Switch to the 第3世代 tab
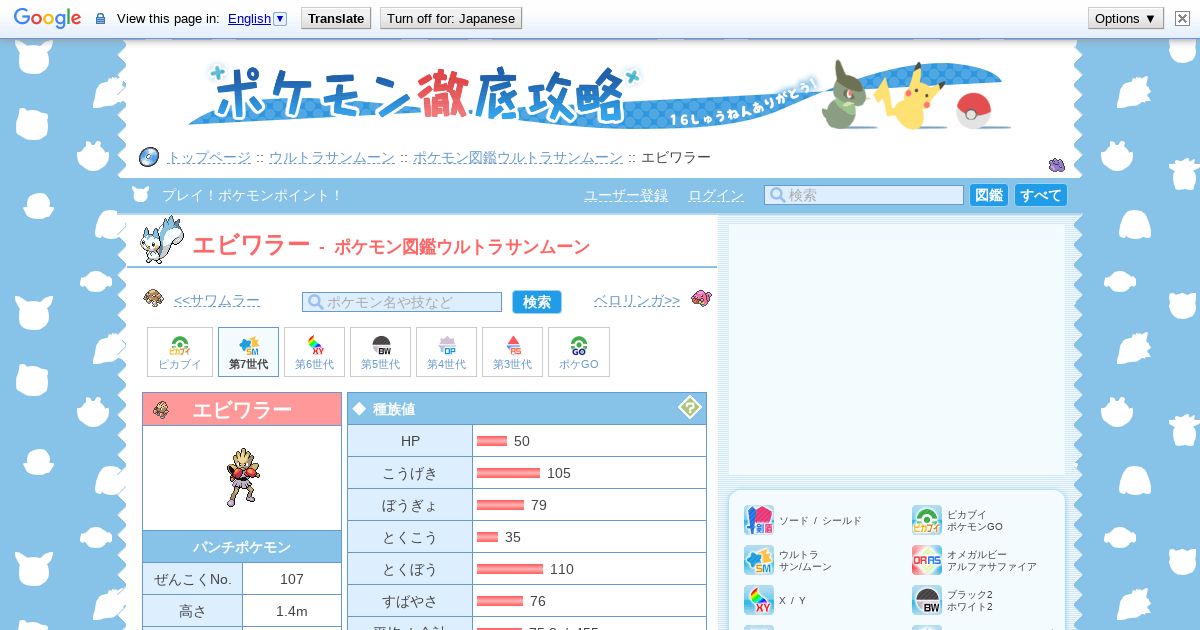Viewport: 1200px width, 630px height. [x=512, y=352]
